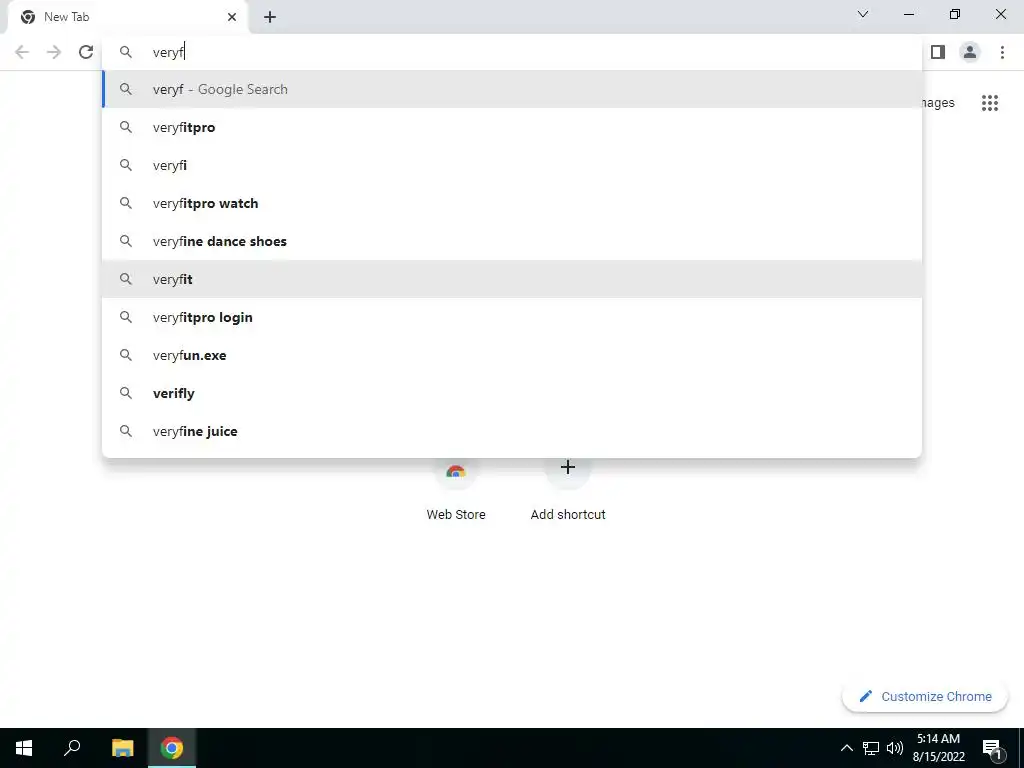Open the Google apps grid
The image size is (1024, 768).
990,103
